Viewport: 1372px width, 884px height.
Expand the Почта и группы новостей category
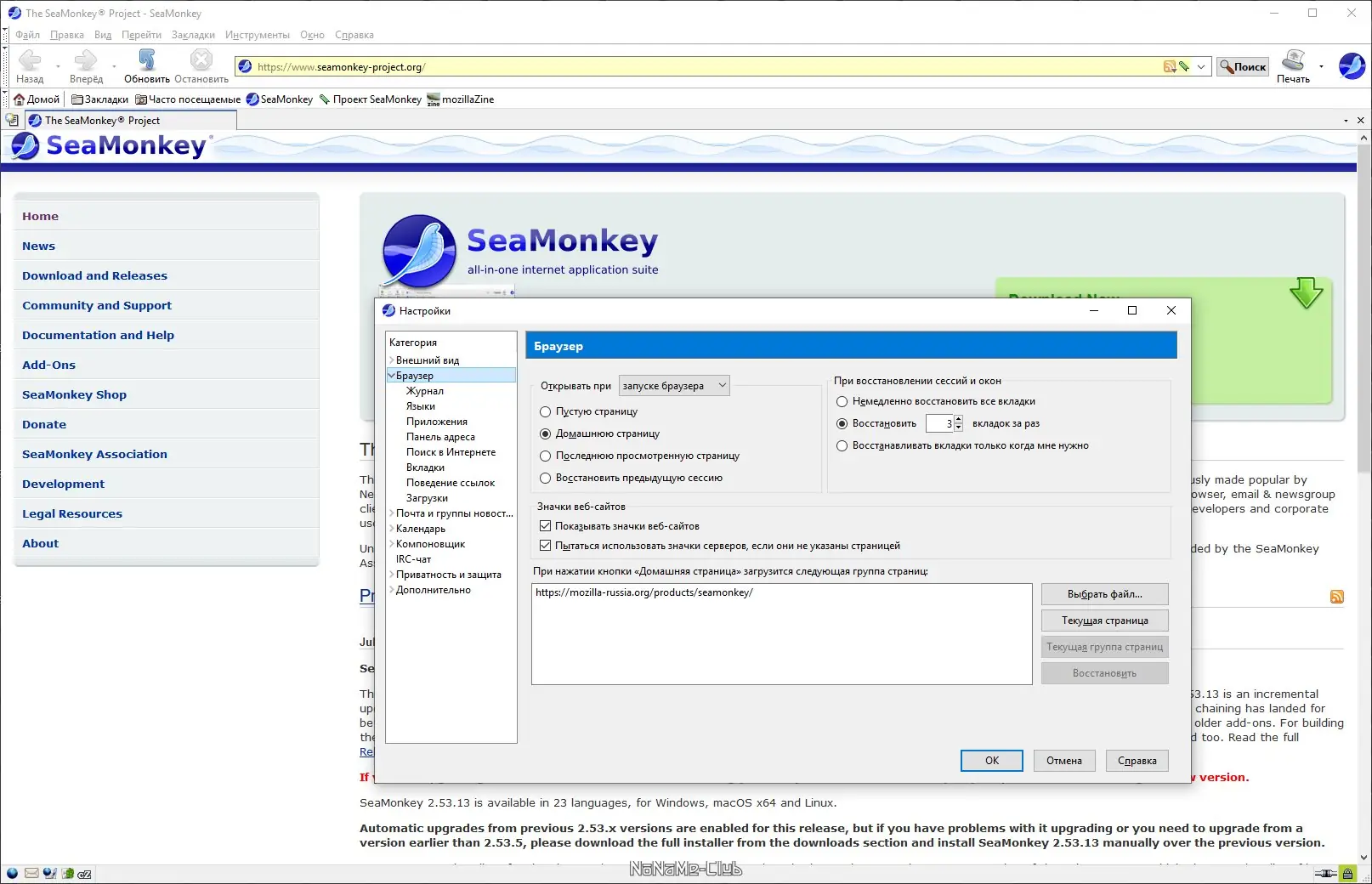coord(391,513)
